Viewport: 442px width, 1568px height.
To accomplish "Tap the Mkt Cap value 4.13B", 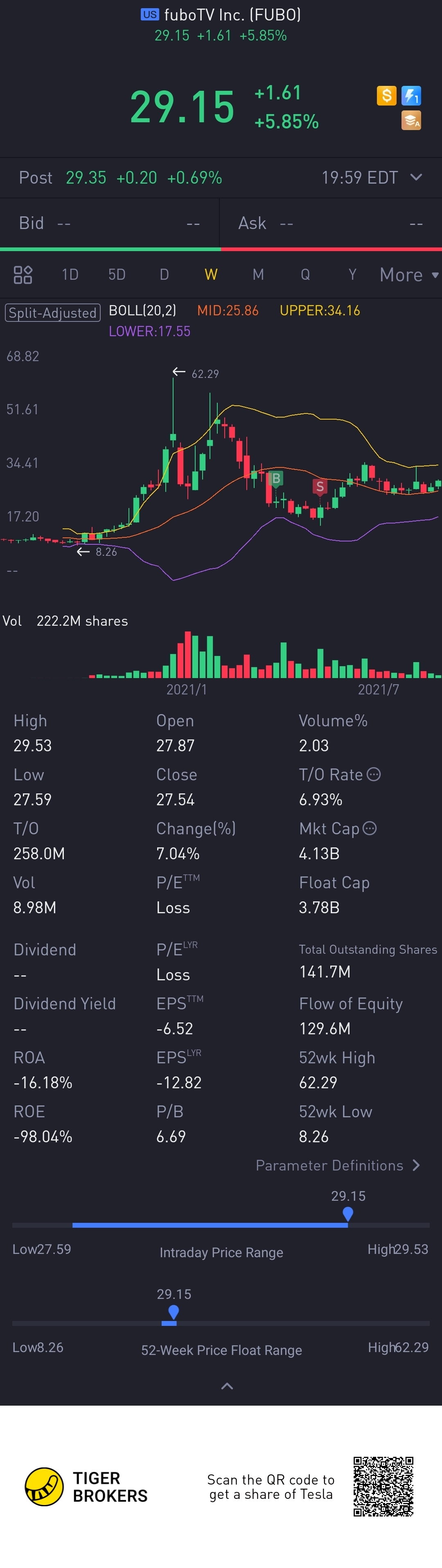I will 319,854.
